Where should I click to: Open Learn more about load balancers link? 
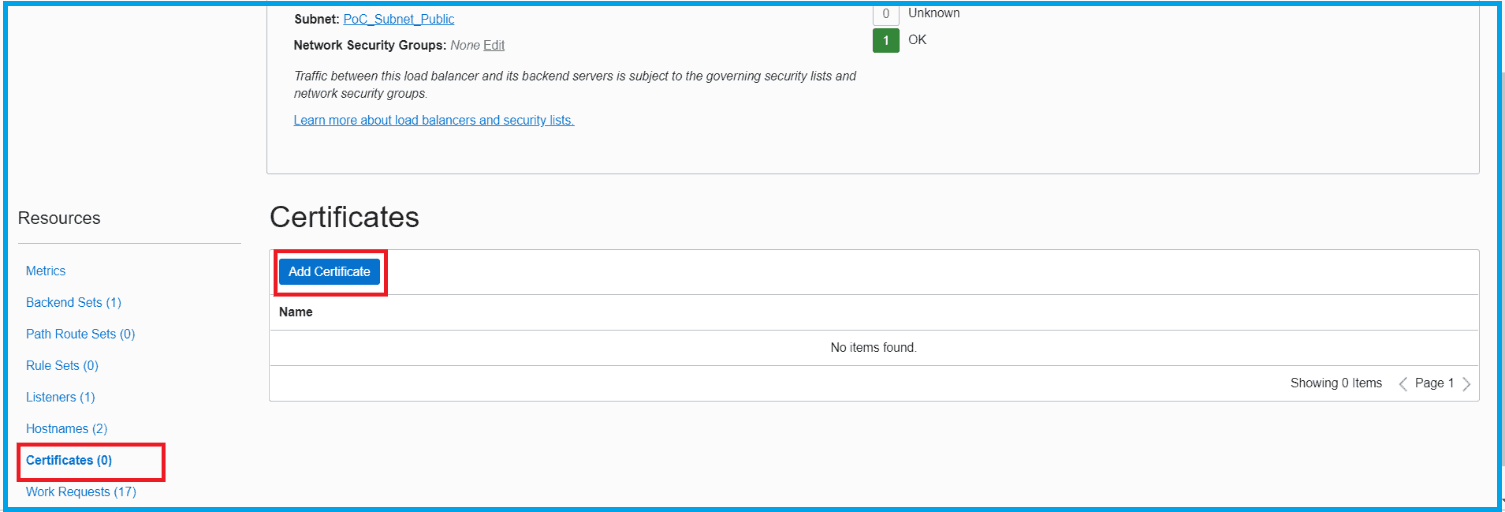[433, 120]
